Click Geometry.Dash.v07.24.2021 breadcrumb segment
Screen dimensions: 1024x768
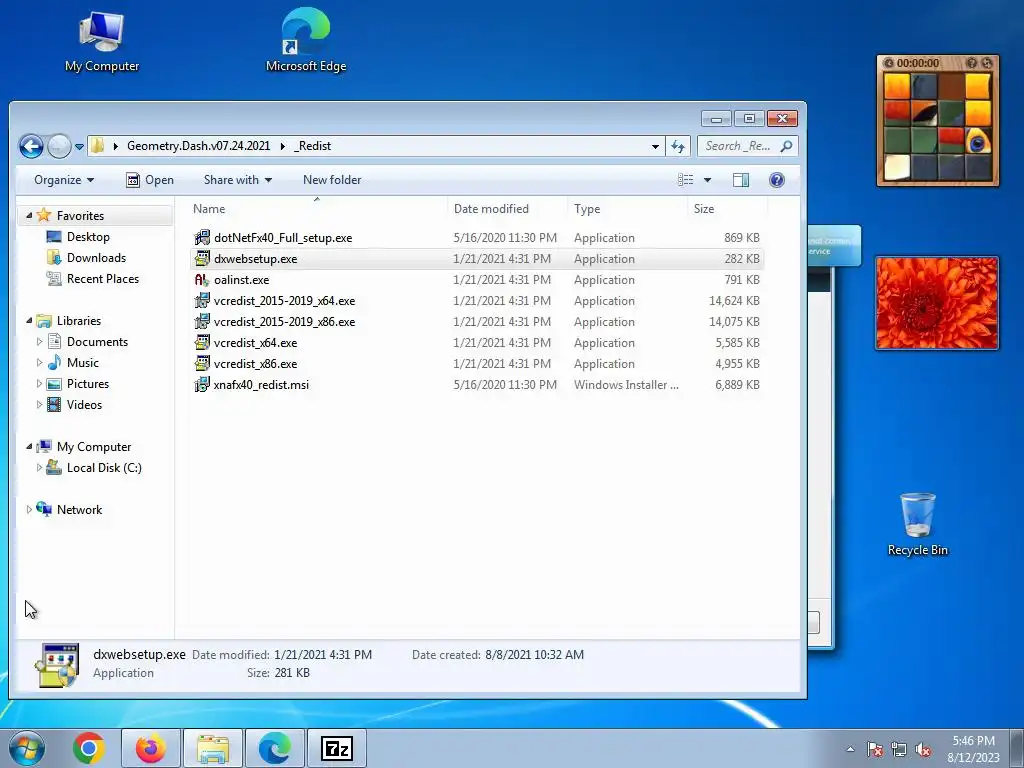pos(198,146)
